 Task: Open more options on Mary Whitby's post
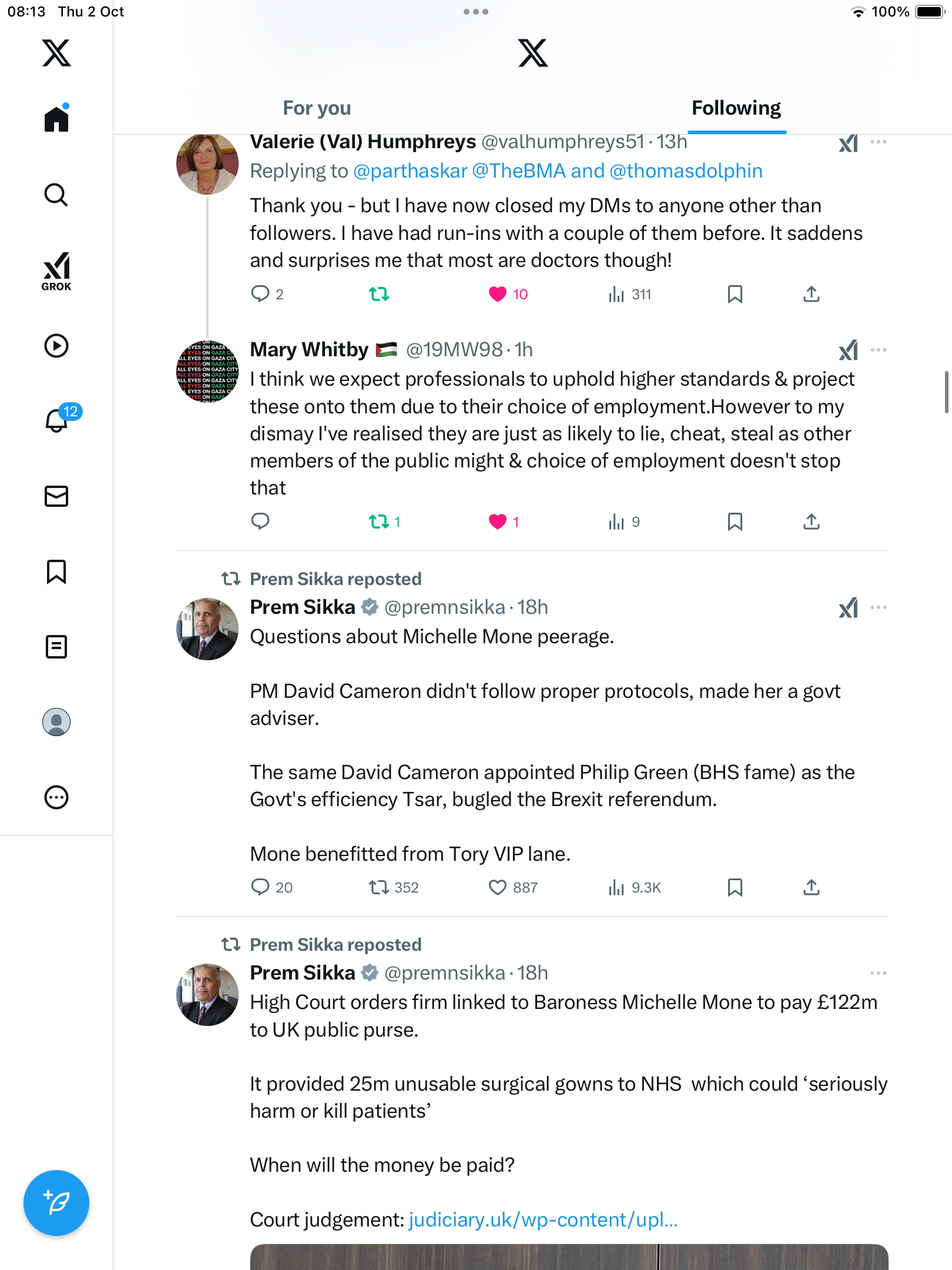(x=879, y=350)
